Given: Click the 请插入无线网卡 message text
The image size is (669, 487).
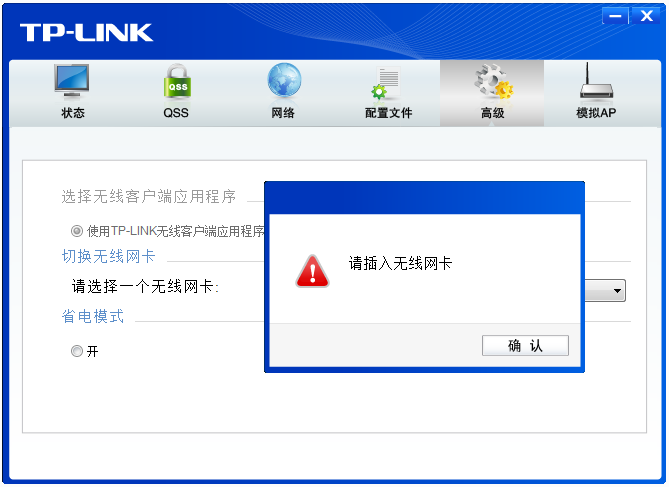Looking at the screenshot, I should (x=400, y=263).
